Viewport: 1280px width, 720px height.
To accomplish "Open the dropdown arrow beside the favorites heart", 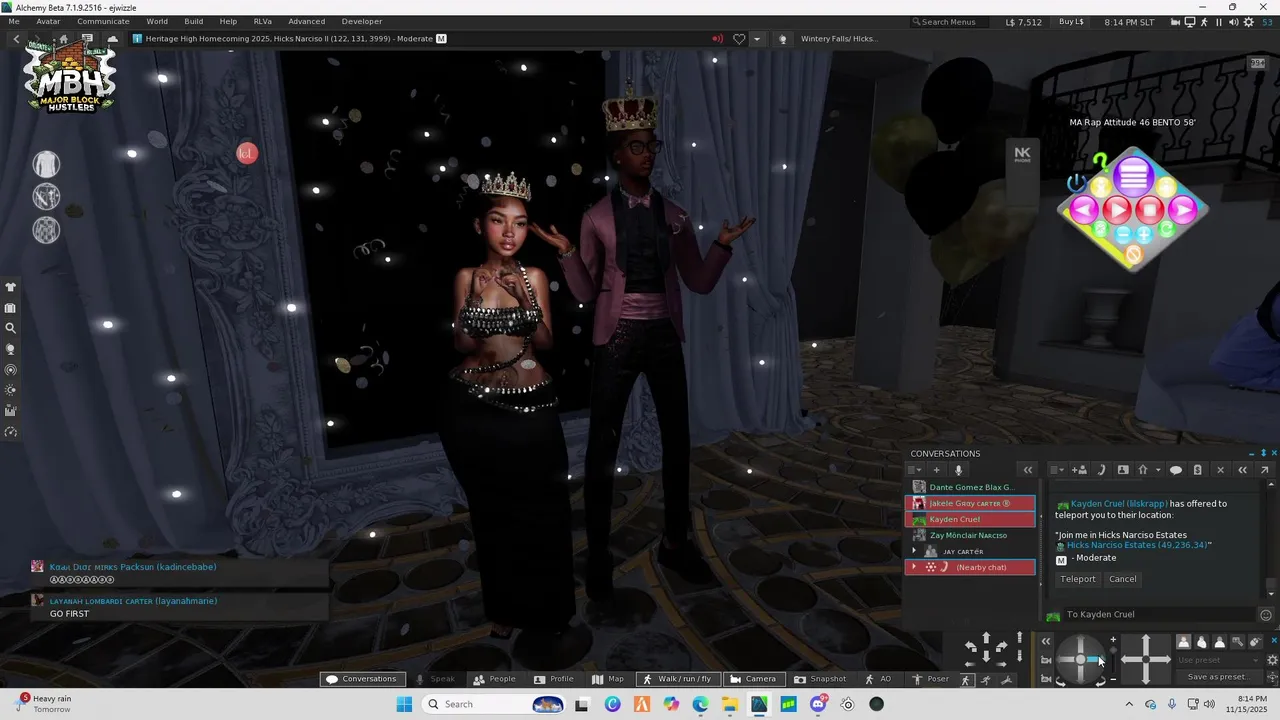I will click(757, 39).
